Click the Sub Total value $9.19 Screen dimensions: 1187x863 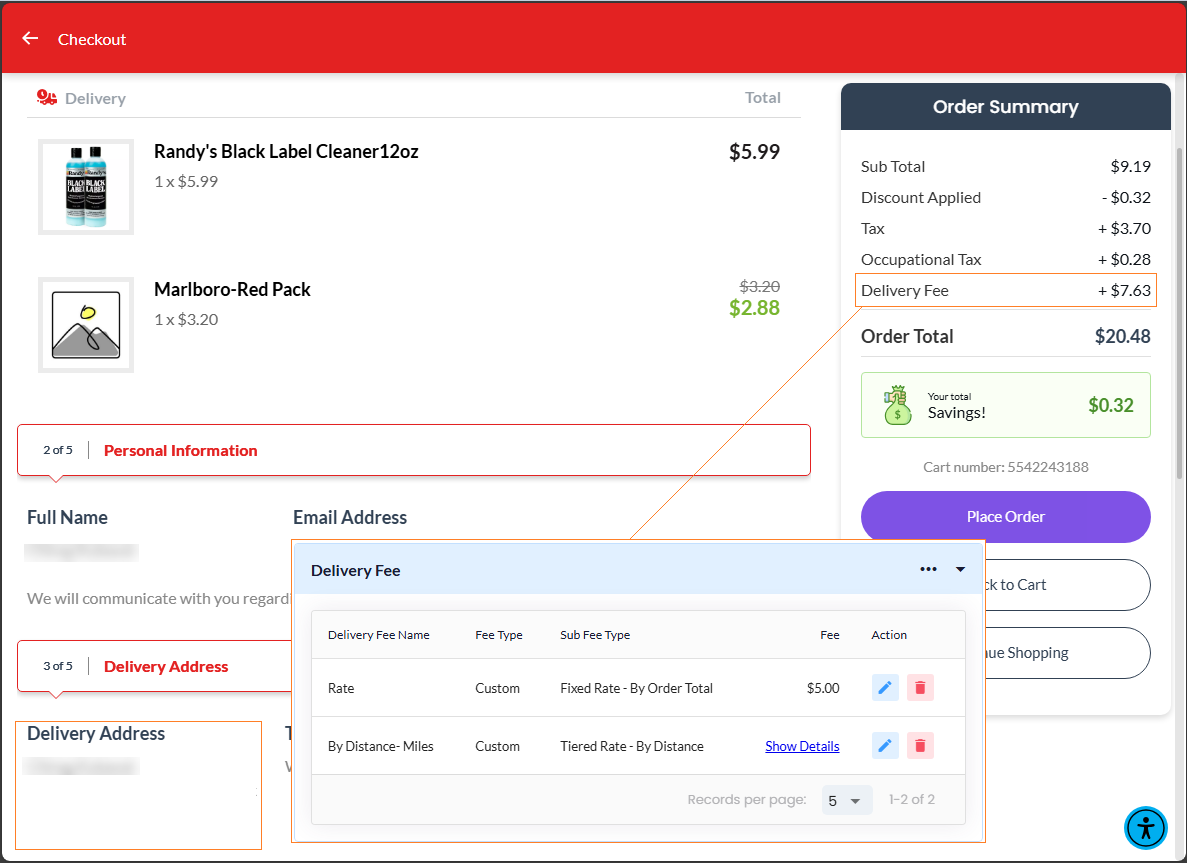pos(1130,167)
